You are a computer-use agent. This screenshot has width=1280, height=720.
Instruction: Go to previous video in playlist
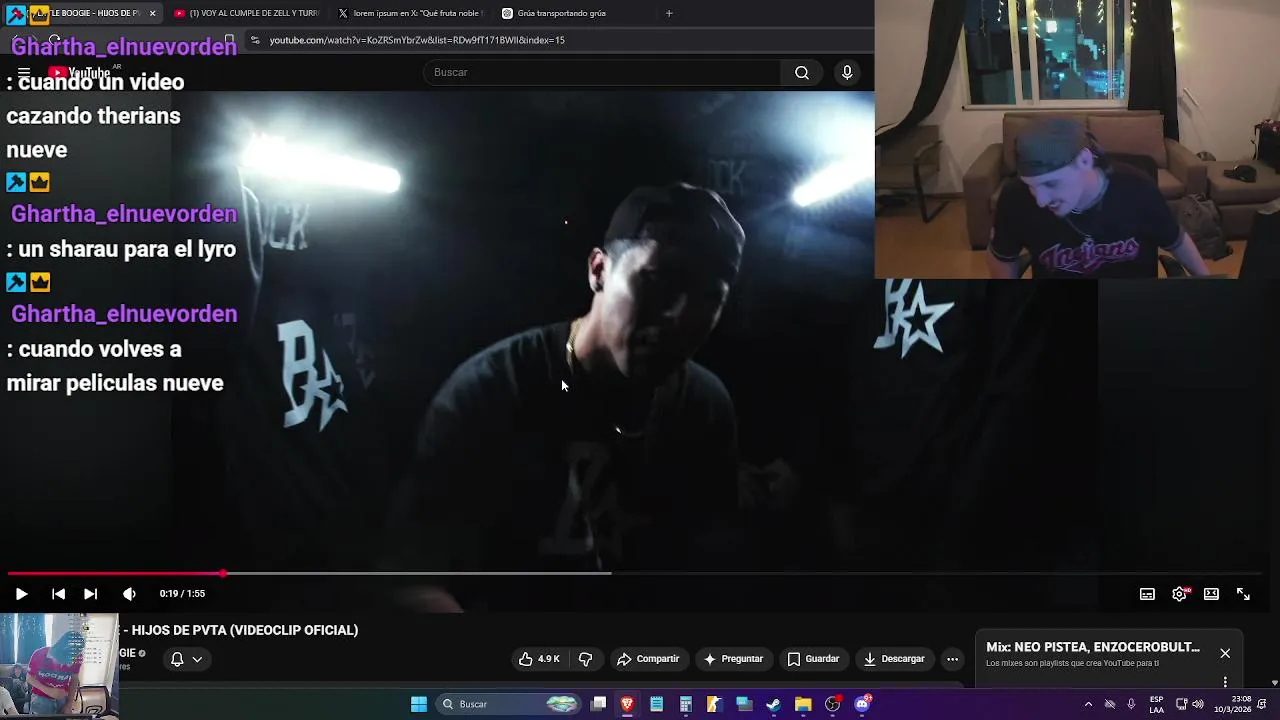tap(58, 594)
